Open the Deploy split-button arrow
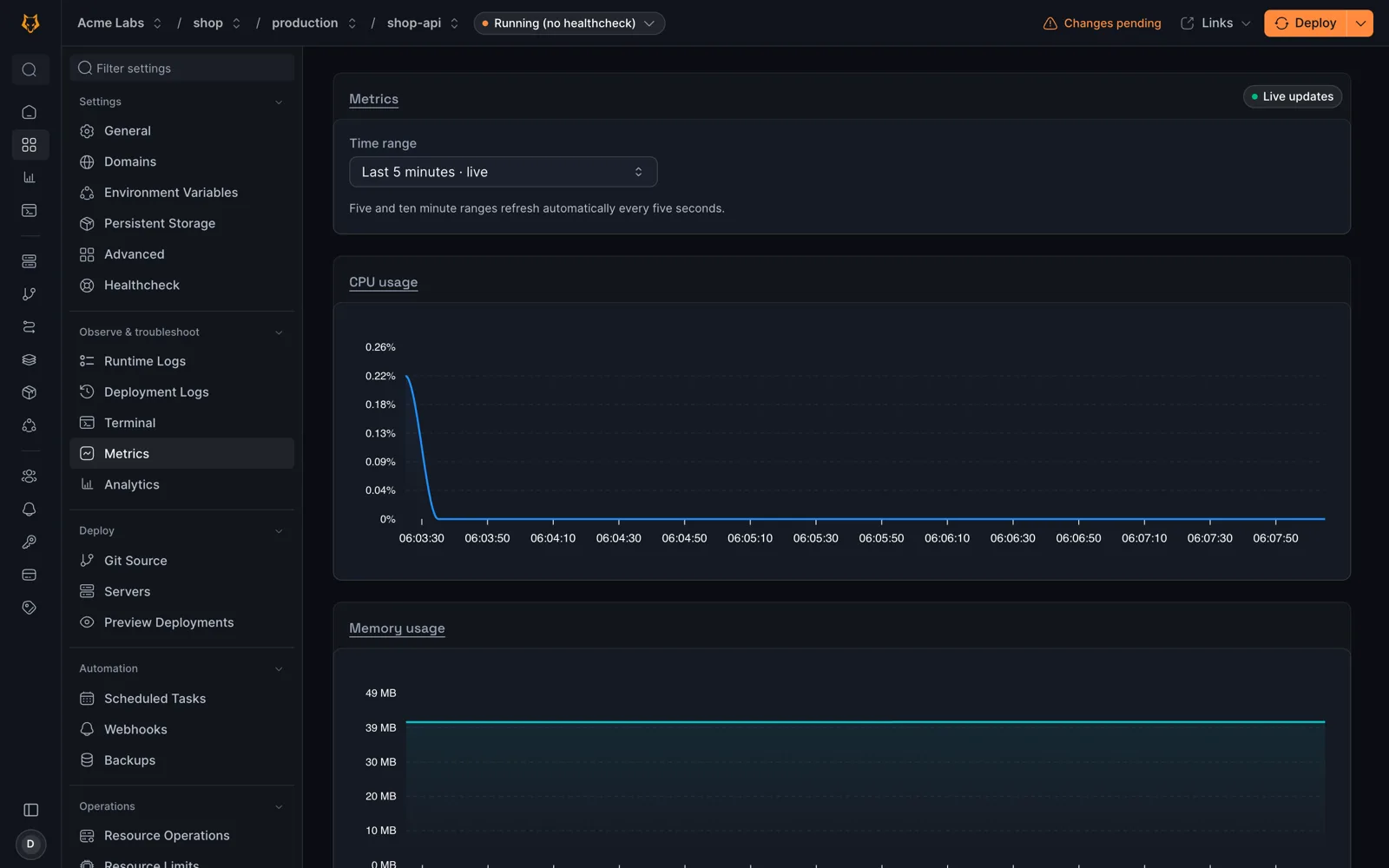 pyautogui.click(x=1360, y=23)
